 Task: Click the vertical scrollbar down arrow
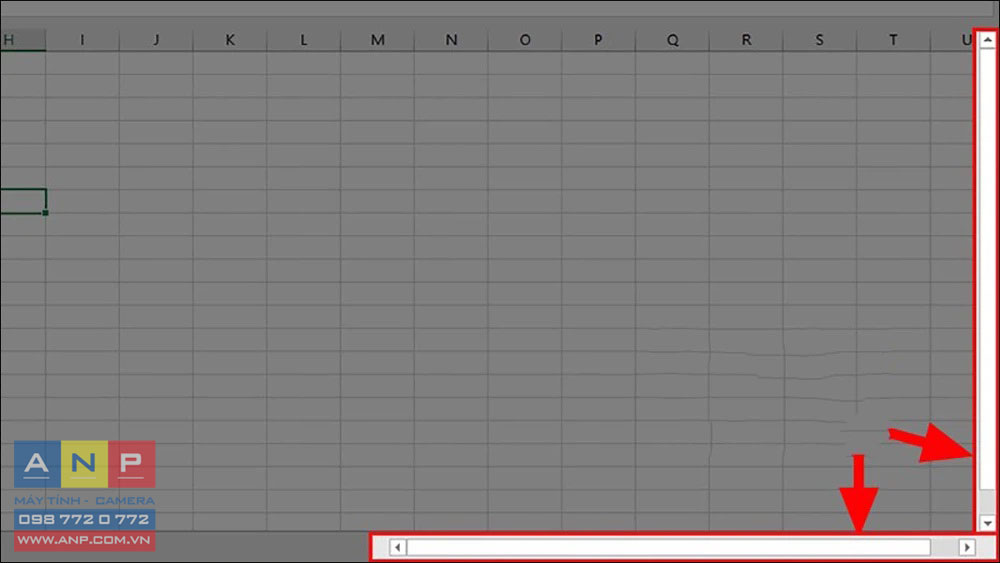(987, 523)
